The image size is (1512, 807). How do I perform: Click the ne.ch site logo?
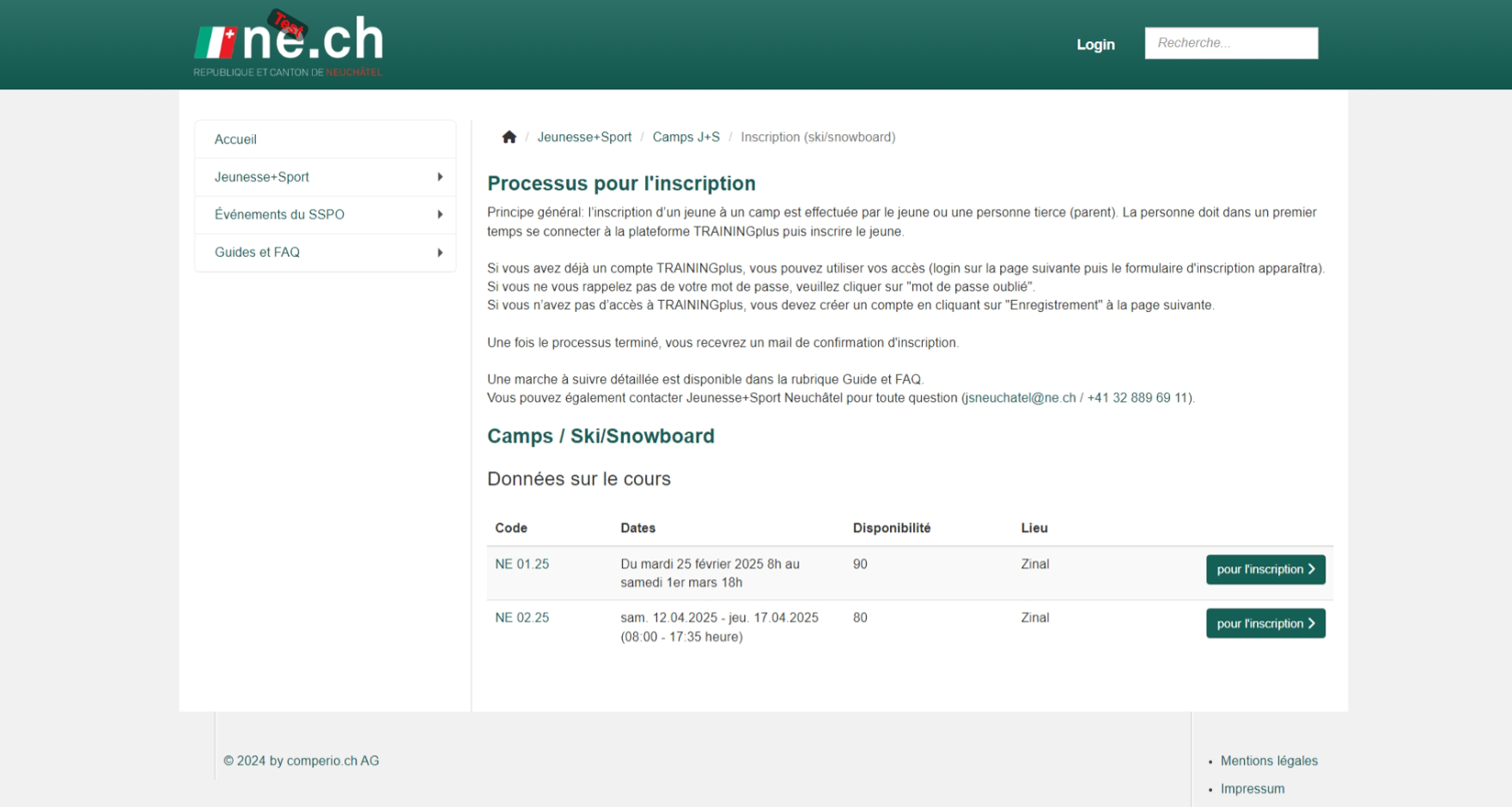coord(289,43)
